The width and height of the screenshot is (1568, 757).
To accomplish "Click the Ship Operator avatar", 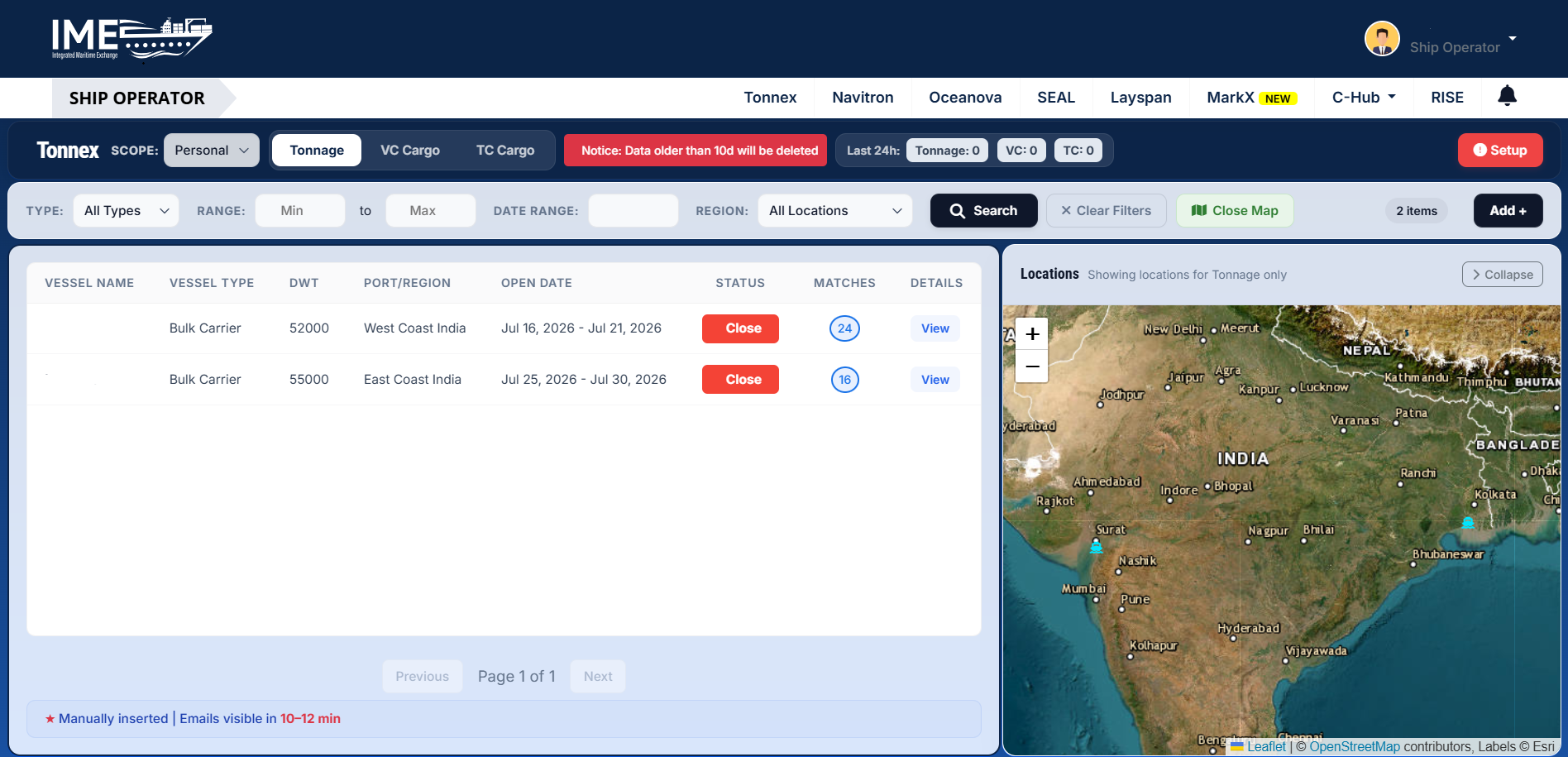I will click(x=1382, y=39).
